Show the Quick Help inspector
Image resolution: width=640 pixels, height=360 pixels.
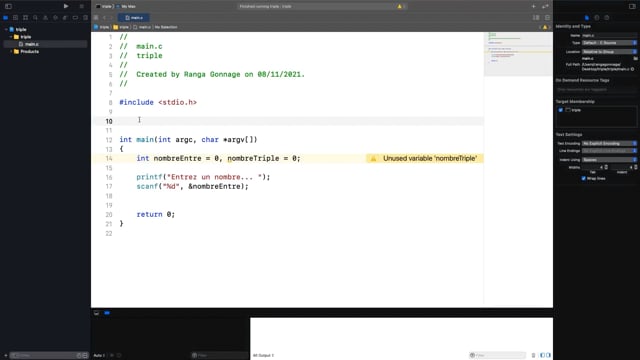607,18
